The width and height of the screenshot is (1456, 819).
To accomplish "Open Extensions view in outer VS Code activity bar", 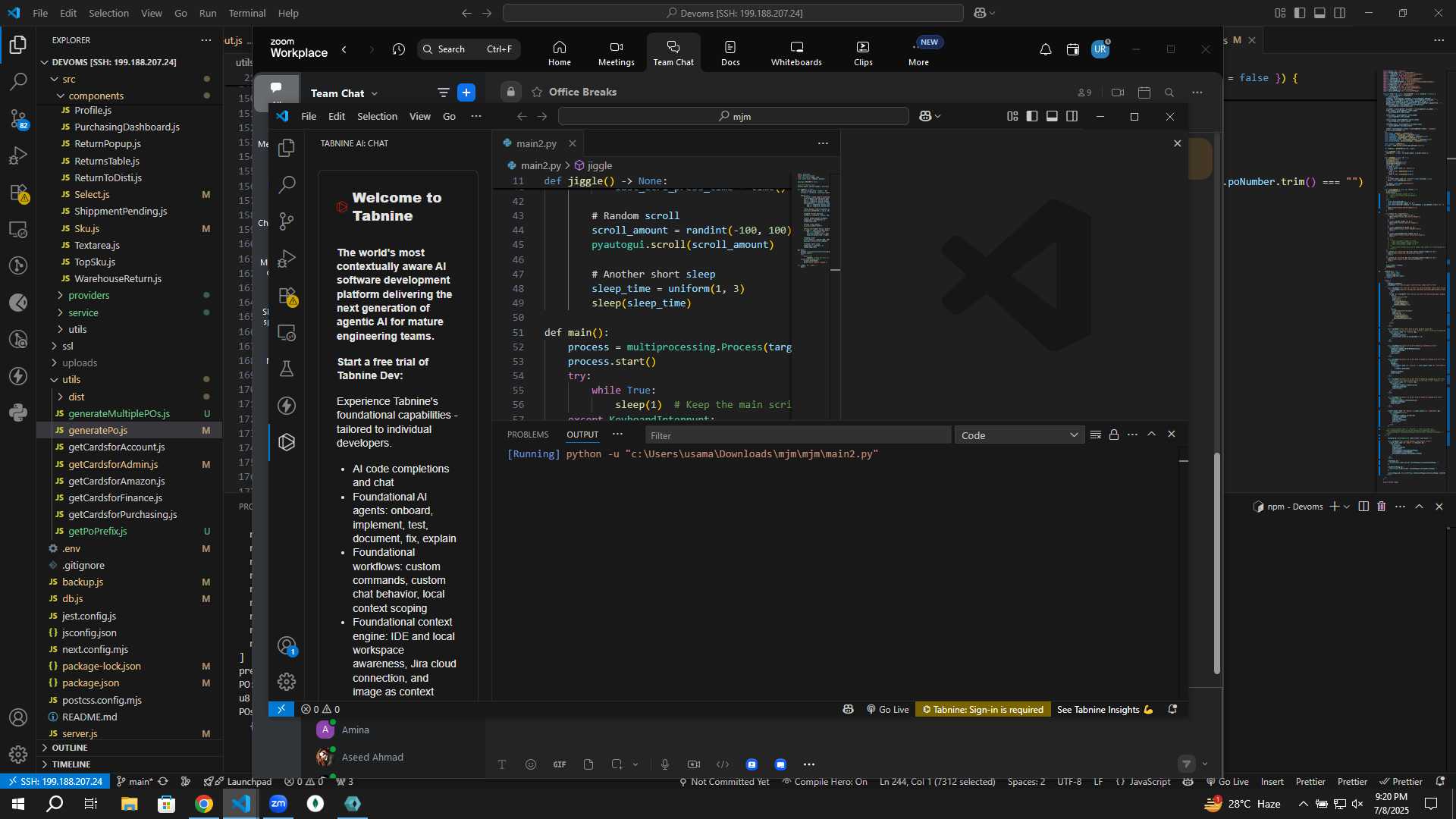I will (x=18, y=193).
